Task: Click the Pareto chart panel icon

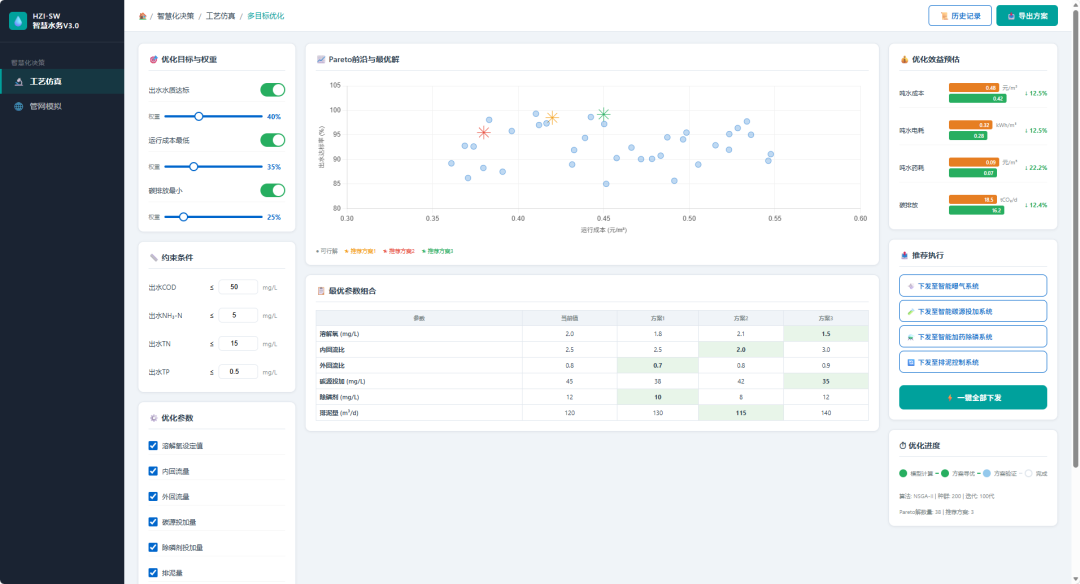Action: coord(321,59)
